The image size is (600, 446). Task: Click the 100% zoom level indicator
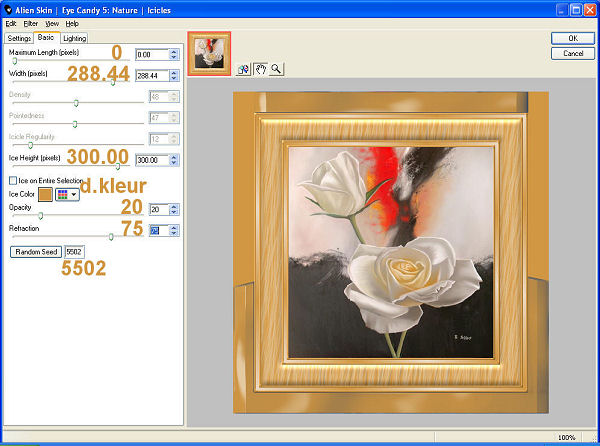(x=566, y=437)
